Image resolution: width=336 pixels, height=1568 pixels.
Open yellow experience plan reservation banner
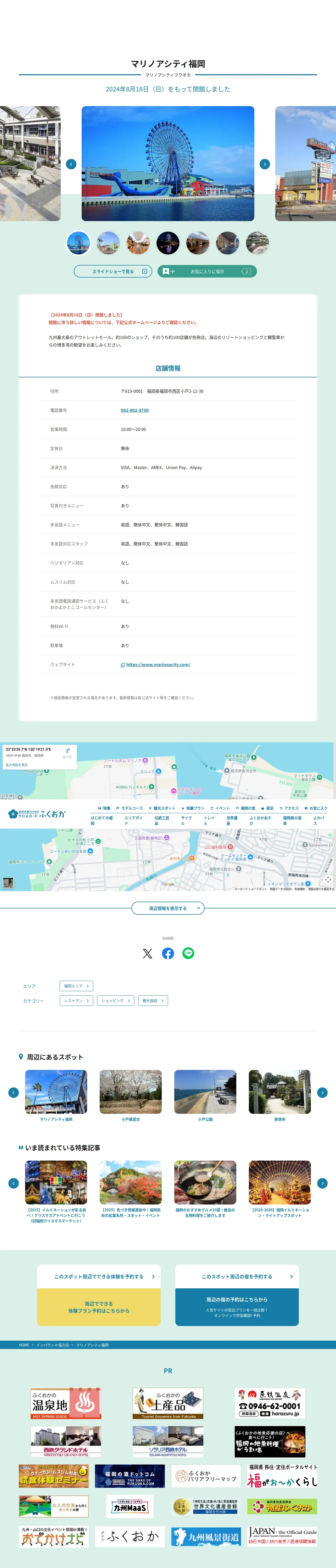pos(99,1307)
